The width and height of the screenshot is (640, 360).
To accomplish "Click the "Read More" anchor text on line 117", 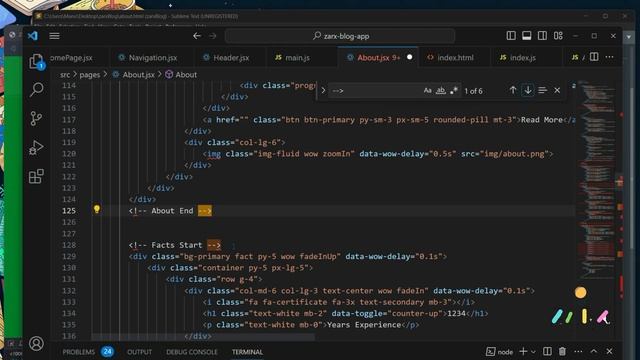I will [x=542, y=120].
